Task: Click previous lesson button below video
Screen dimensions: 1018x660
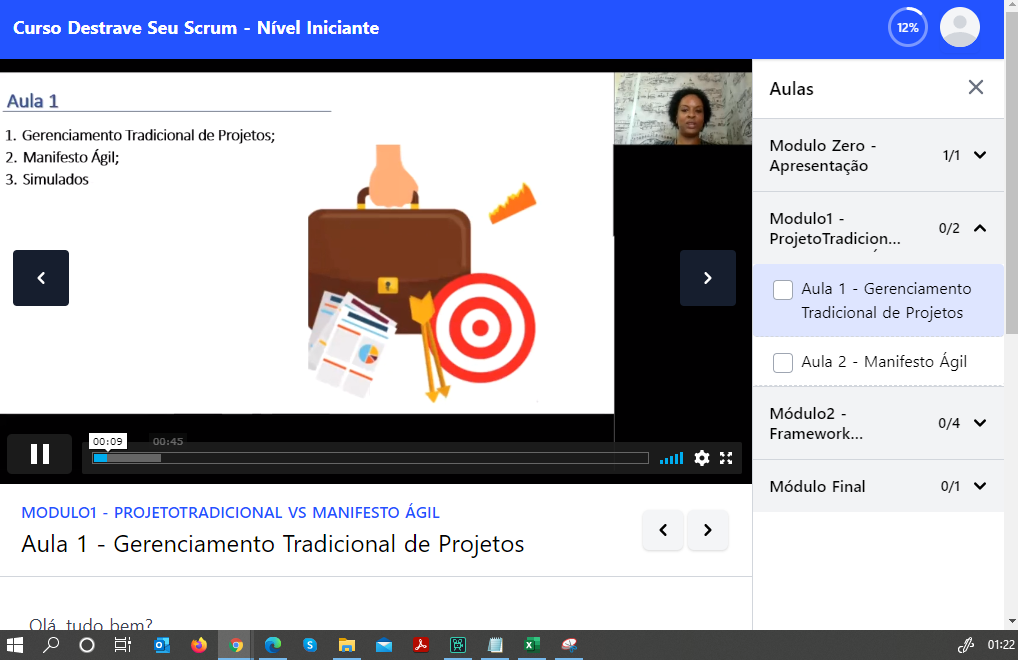Action: pyautogui.click(x=663, y=530)
